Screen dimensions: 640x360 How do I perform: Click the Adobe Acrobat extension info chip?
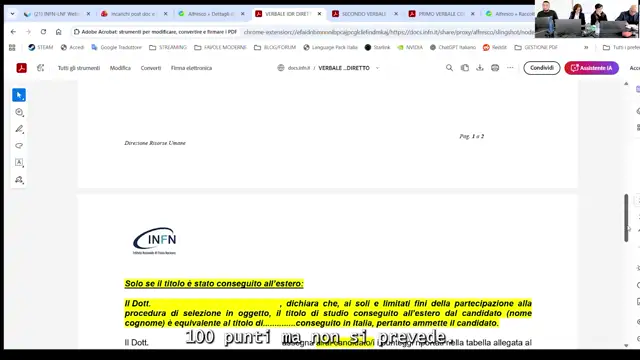click(155, 32)
